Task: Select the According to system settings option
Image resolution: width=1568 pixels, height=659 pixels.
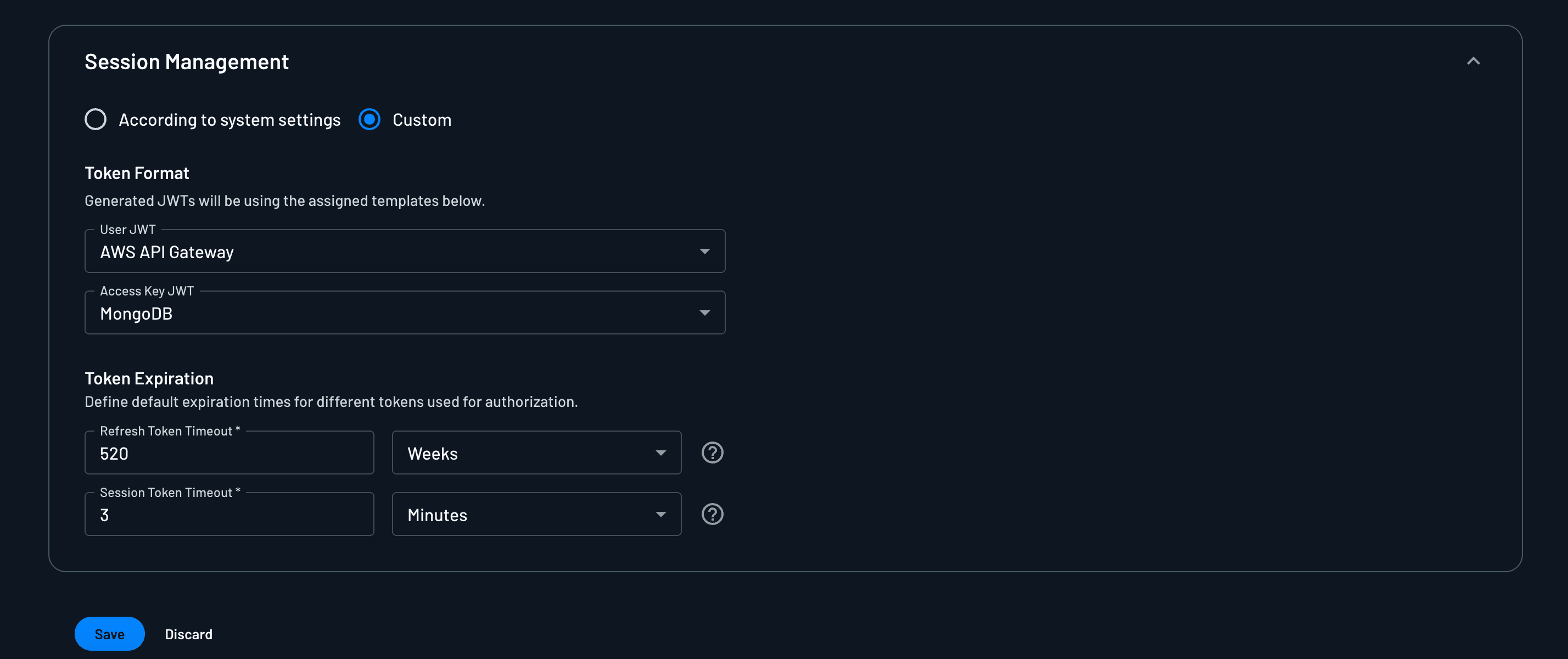Action: (96, 119)
